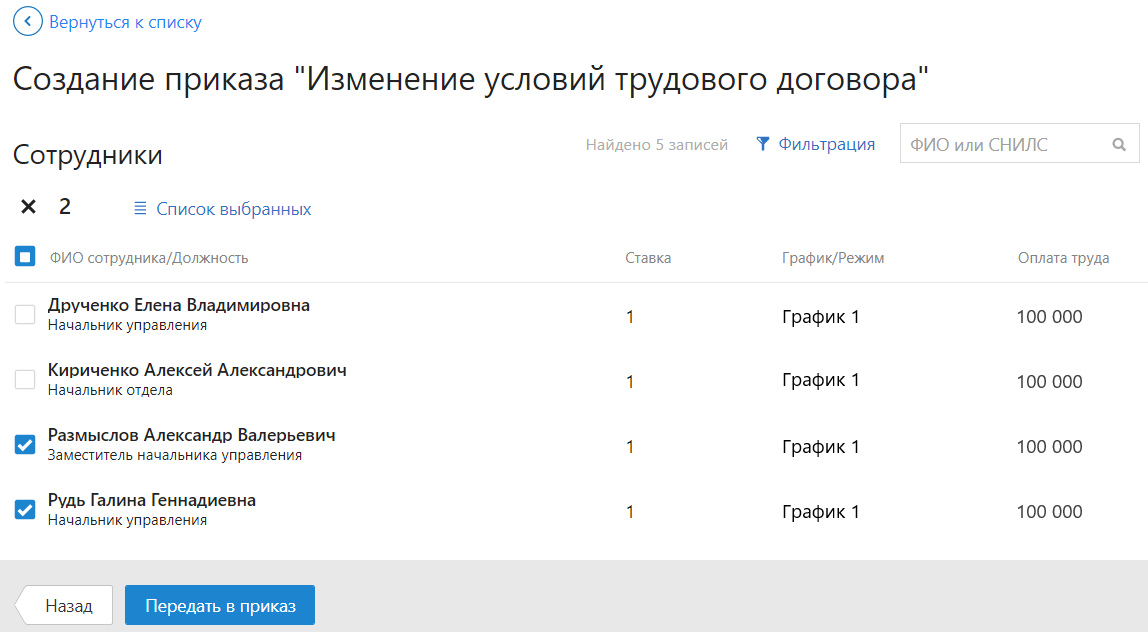
Task: Click 100 000 in Кириченко's row
Action: coord(1049,382)
